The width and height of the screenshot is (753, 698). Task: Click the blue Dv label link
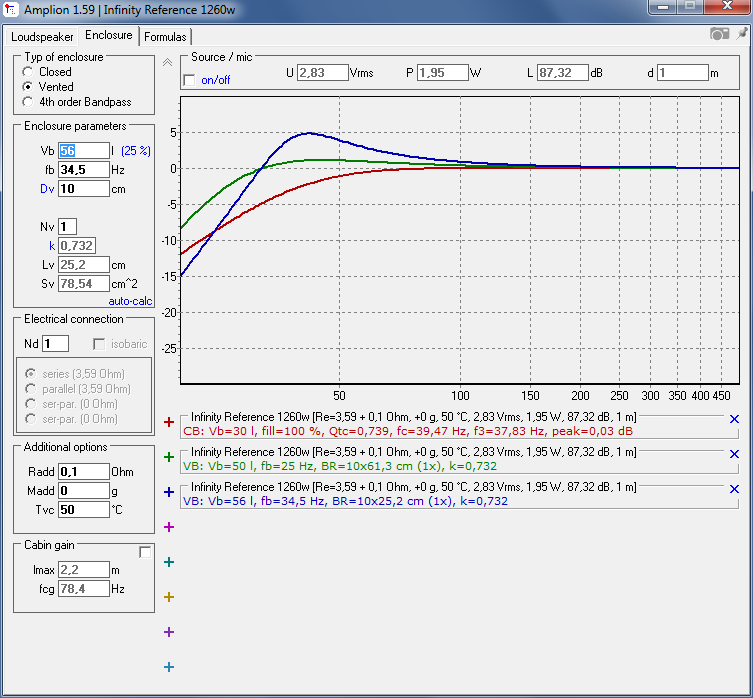pos(47,189)
